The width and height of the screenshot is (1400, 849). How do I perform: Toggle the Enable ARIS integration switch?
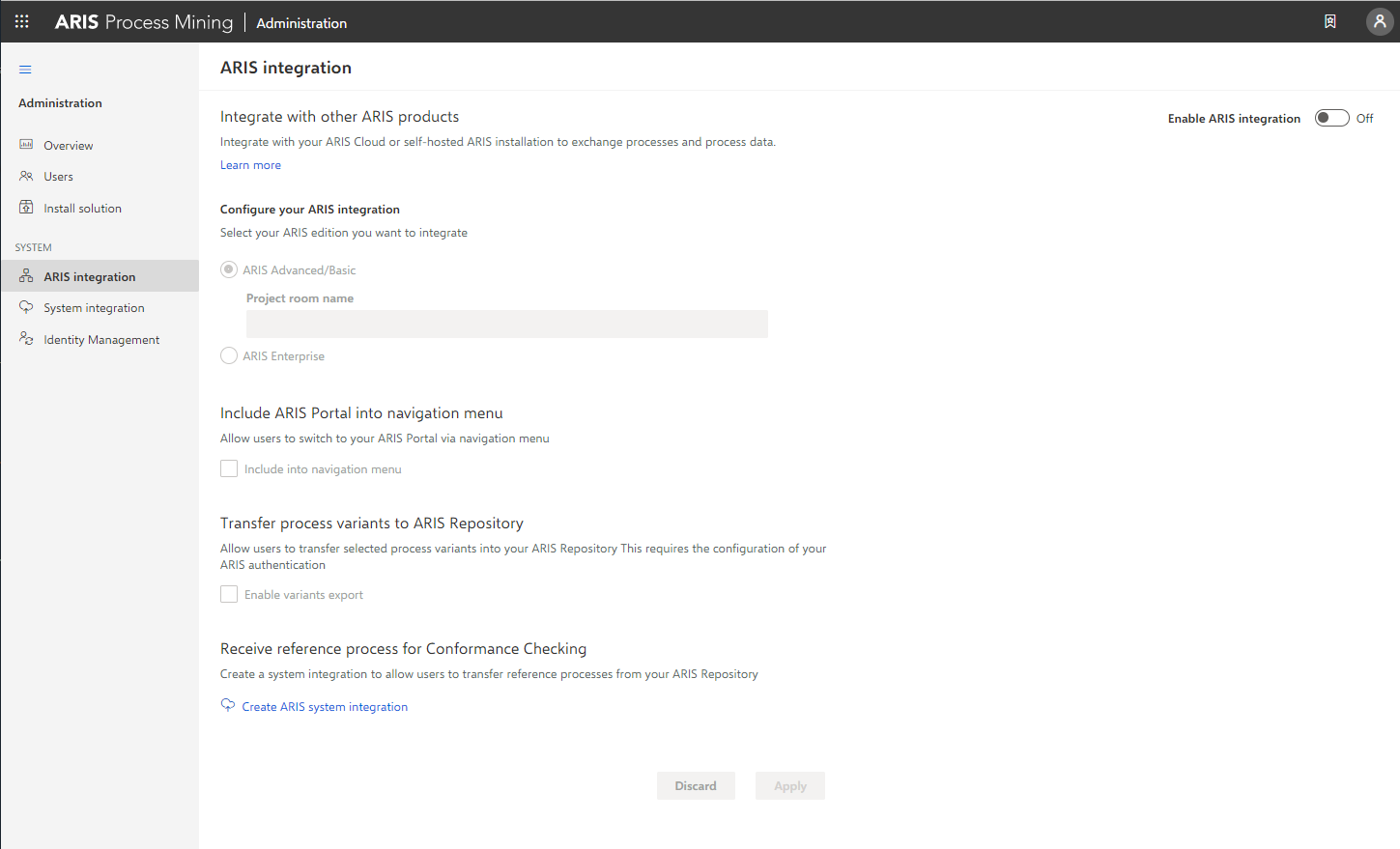pyautogui.click(x=1331, y=118)
